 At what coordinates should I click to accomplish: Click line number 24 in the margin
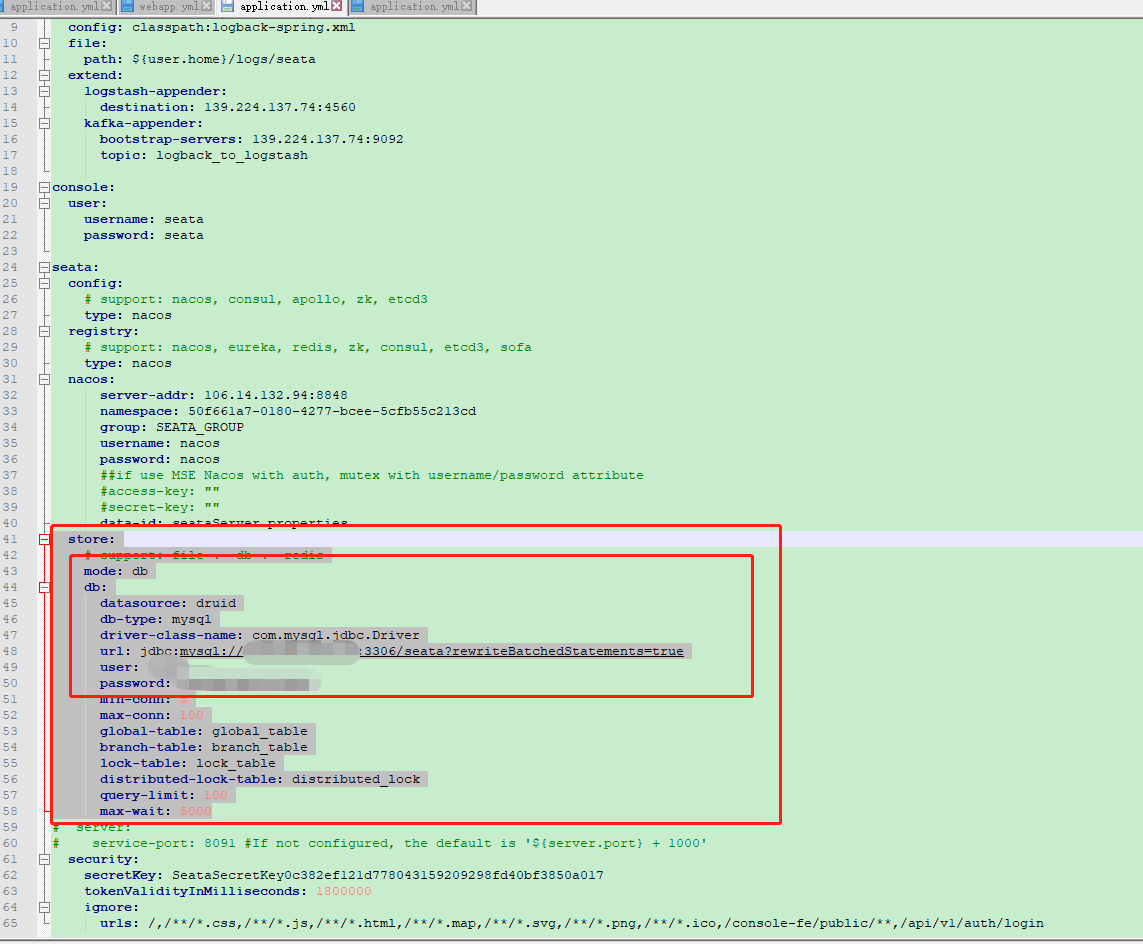10,268
